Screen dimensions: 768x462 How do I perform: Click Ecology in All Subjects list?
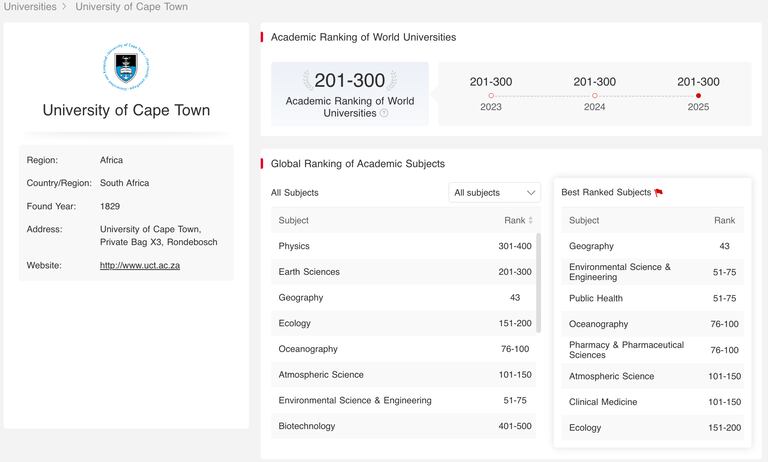pyautogui.click(x=294, y=323)
